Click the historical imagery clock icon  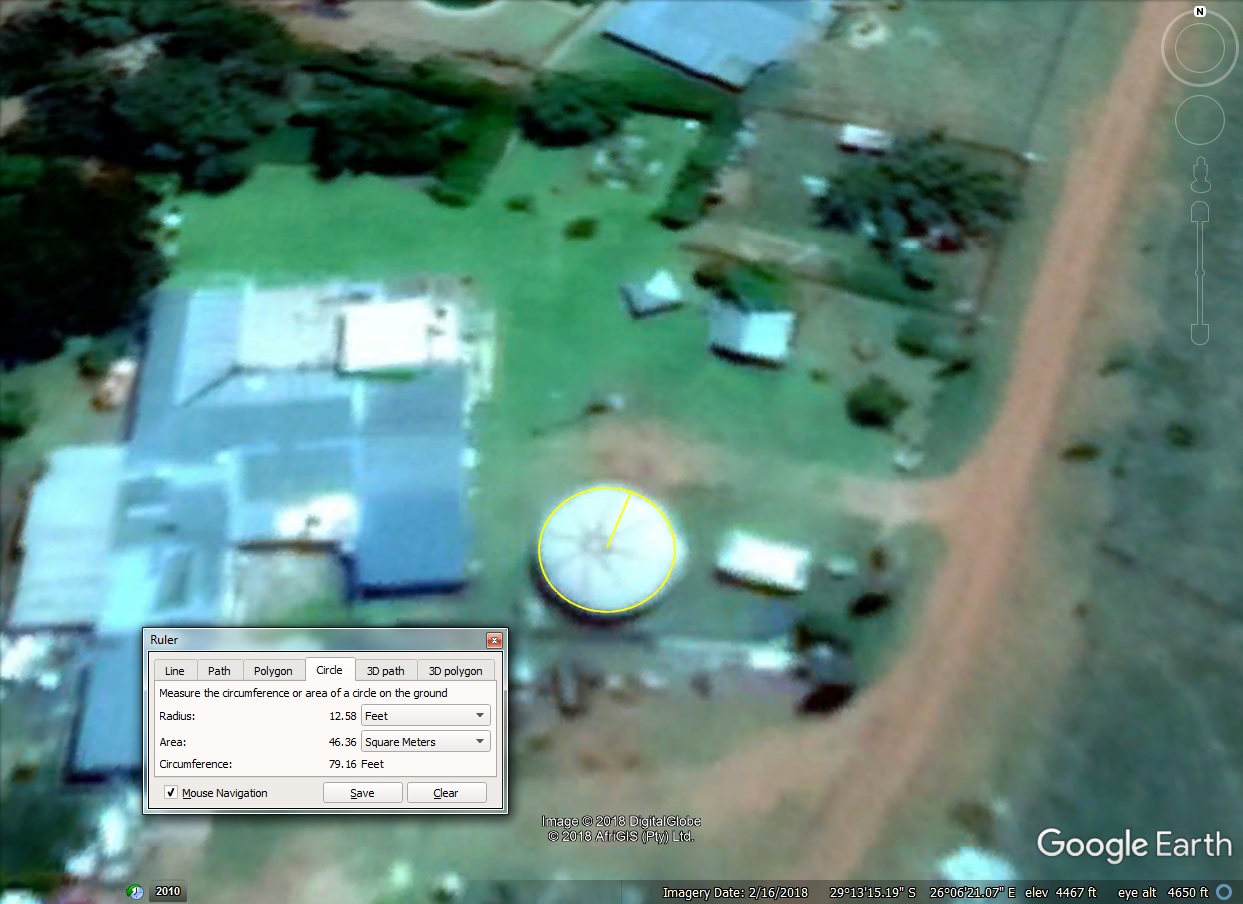tap(135, 891)
